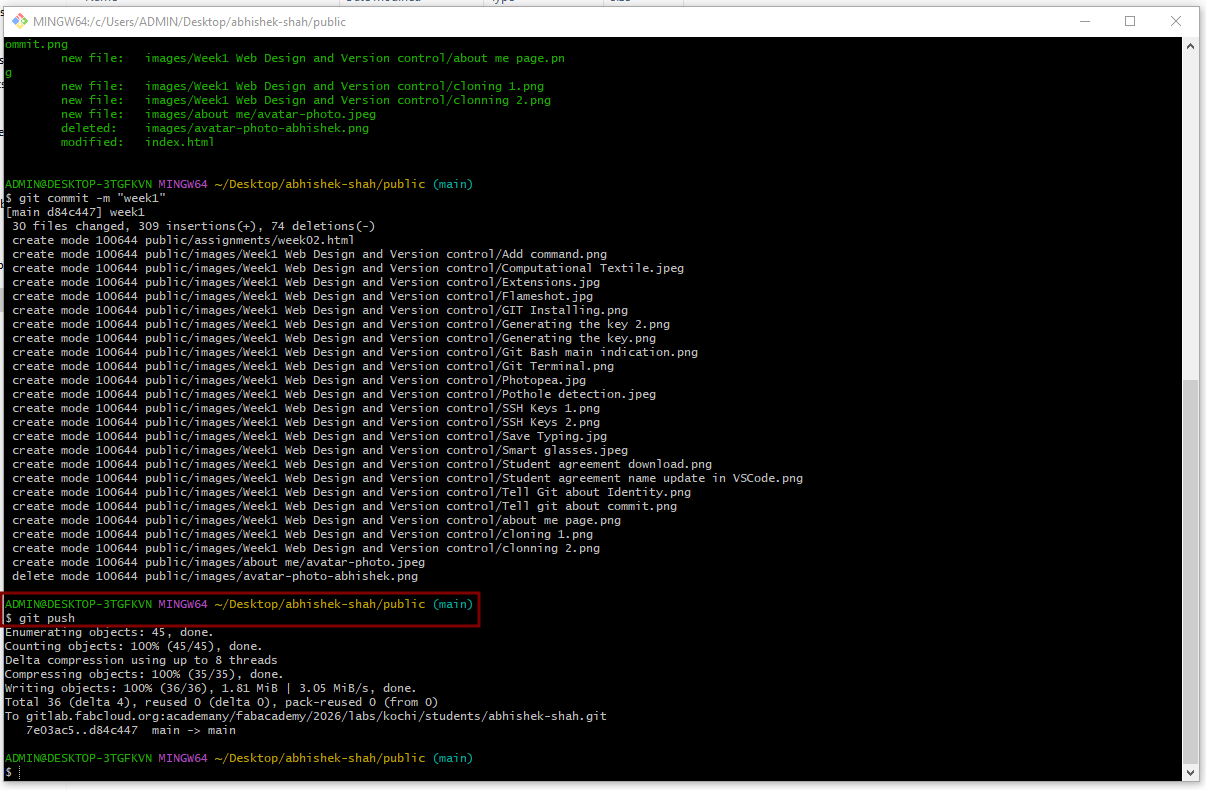
Task: Click the Git Bash icon in title bar
Action: 20,21
